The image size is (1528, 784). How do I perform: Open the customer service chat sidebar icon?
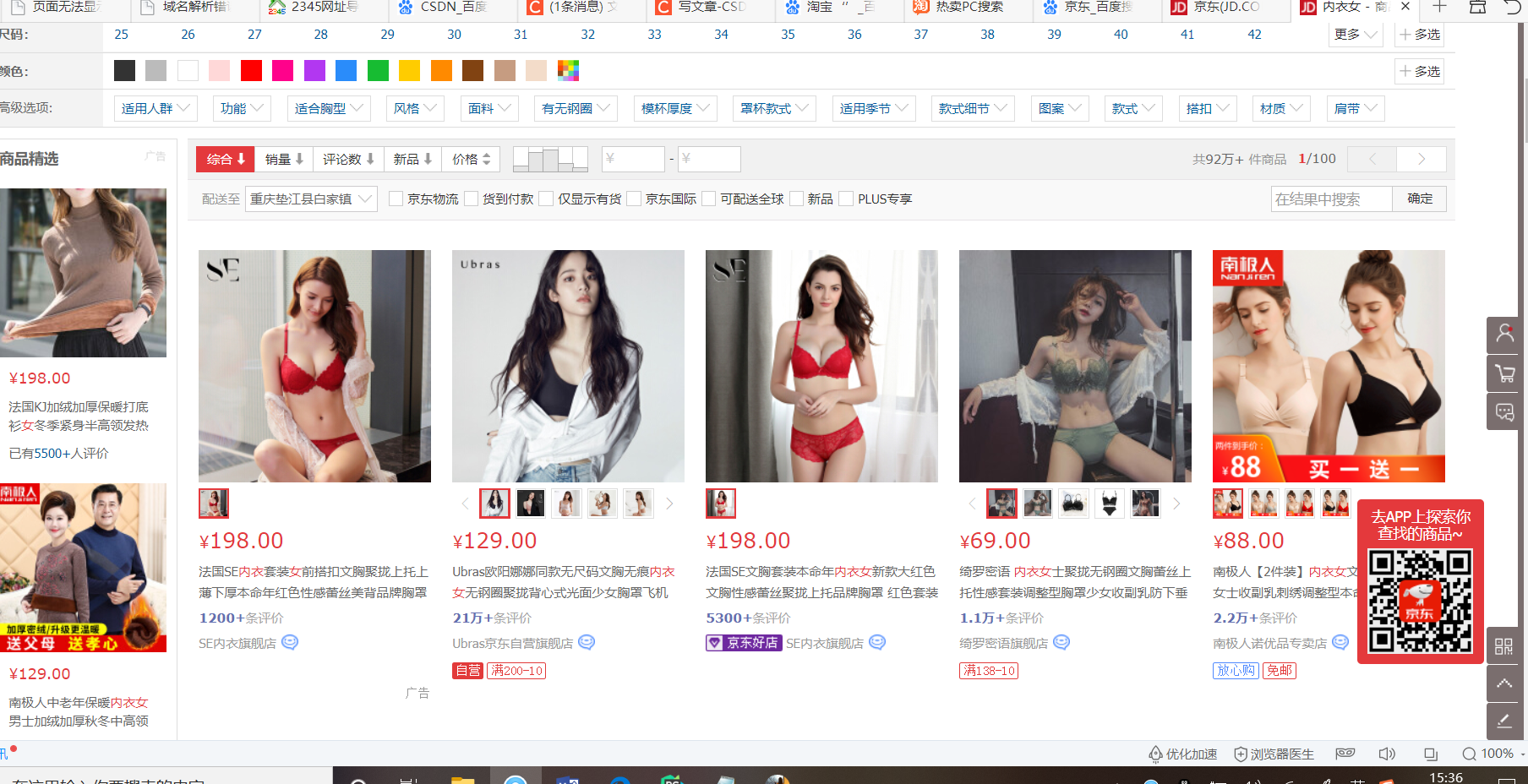(x=1505, y=412)
